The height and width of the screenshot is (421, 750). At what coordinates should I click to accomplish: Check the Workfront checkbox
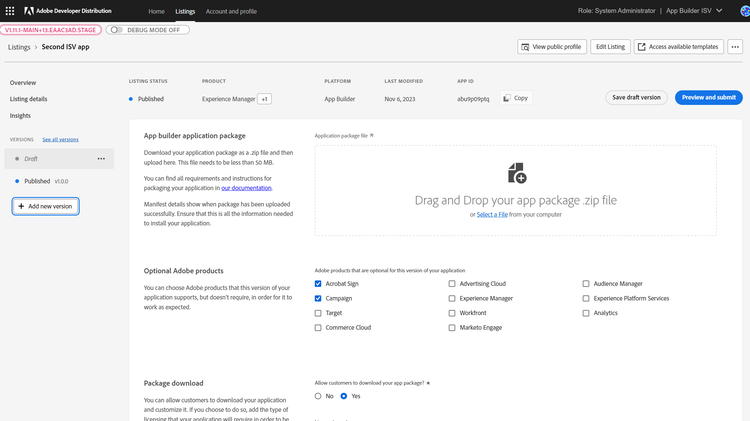coord(452,313)
